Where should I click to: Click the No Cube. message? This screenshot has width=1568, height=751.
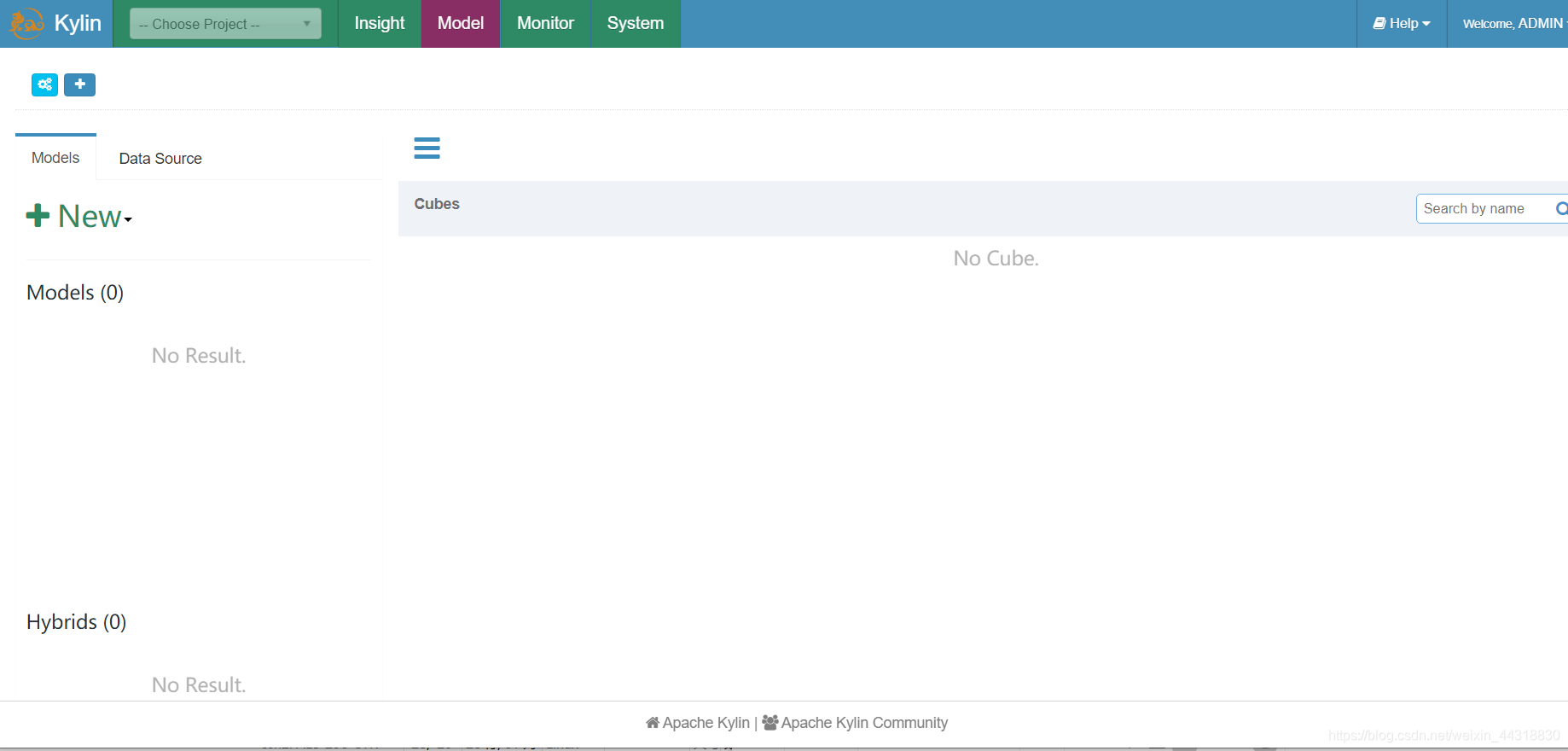click(996, 259)
